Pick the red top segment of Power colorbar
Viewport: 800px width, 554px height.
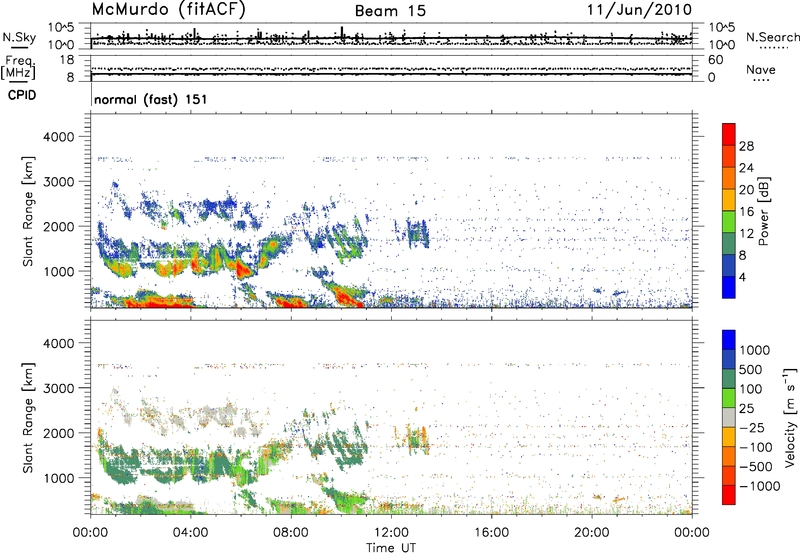click(729, 134)
